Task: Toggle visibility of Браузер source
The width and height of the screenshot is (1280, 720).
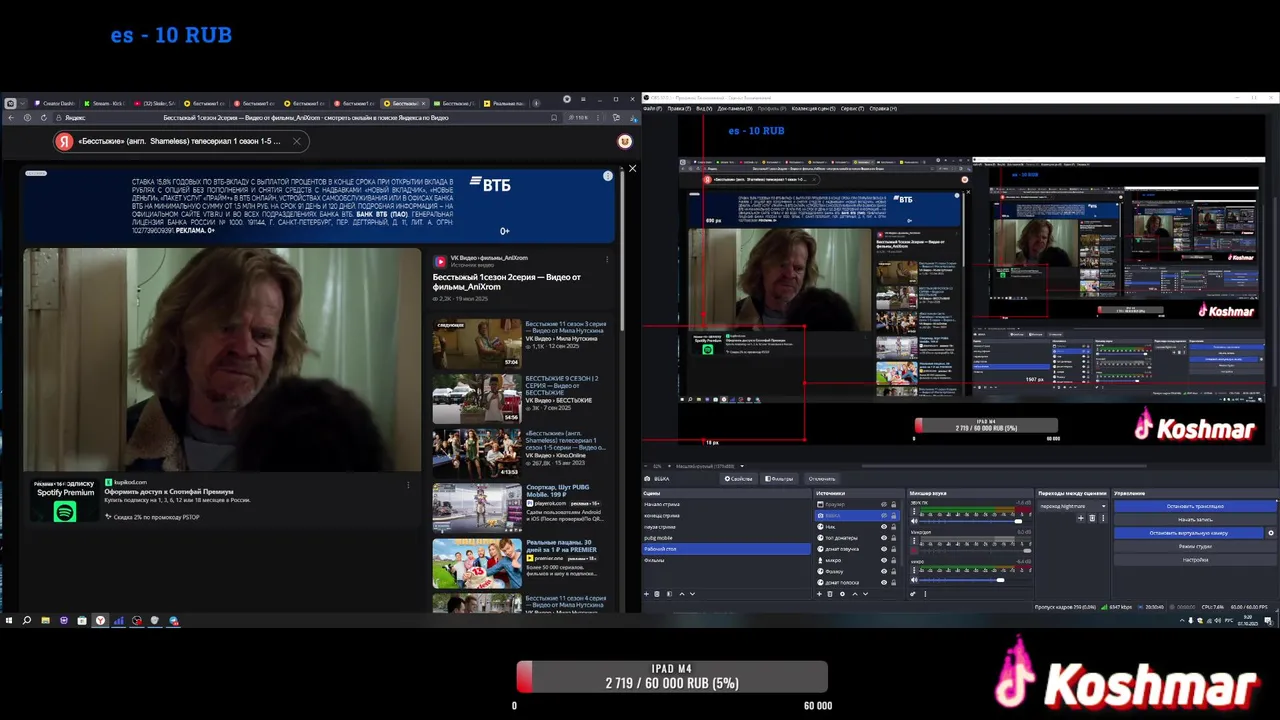Action: click(884, 504)
